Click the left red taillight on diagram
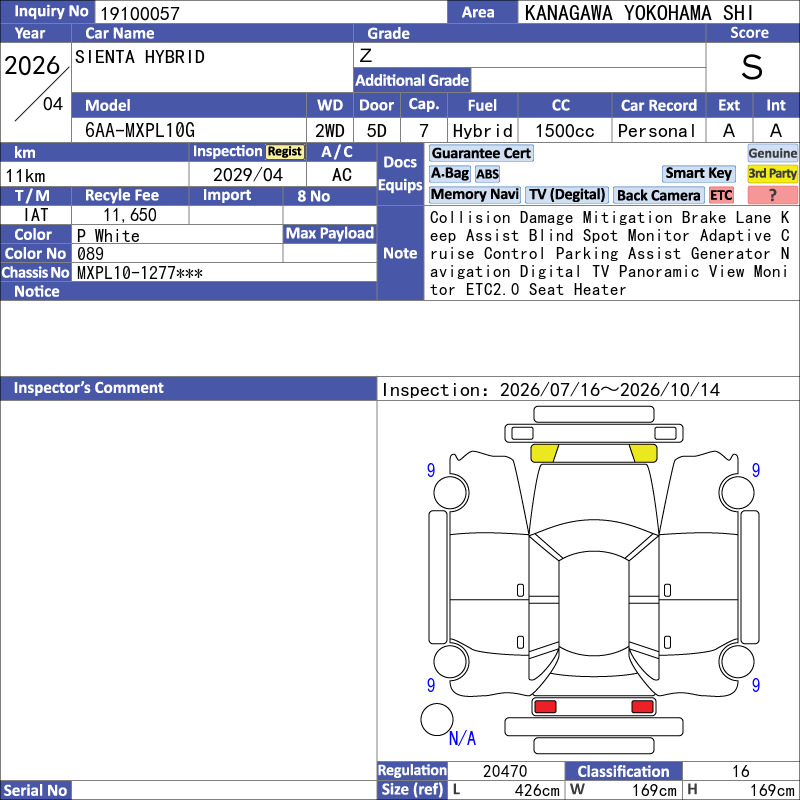The image size is (800, 800). tap(545, 707)
